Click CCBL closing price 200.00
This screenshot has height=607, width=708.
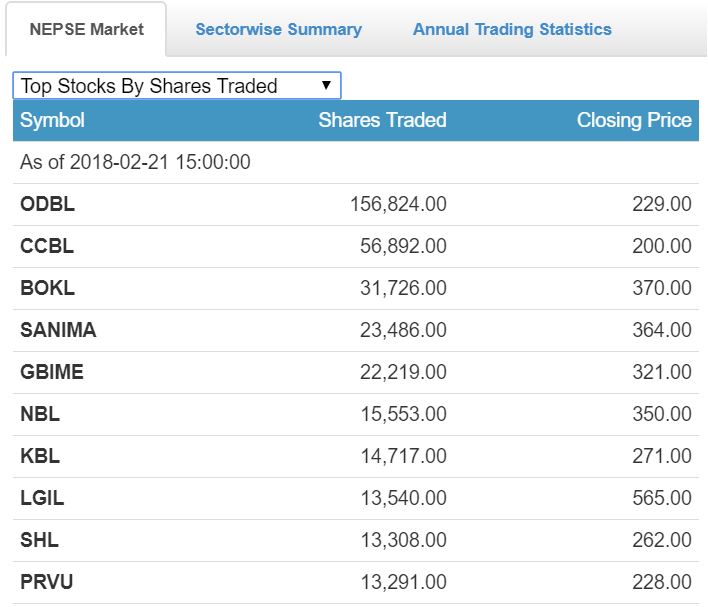(662, 246)
